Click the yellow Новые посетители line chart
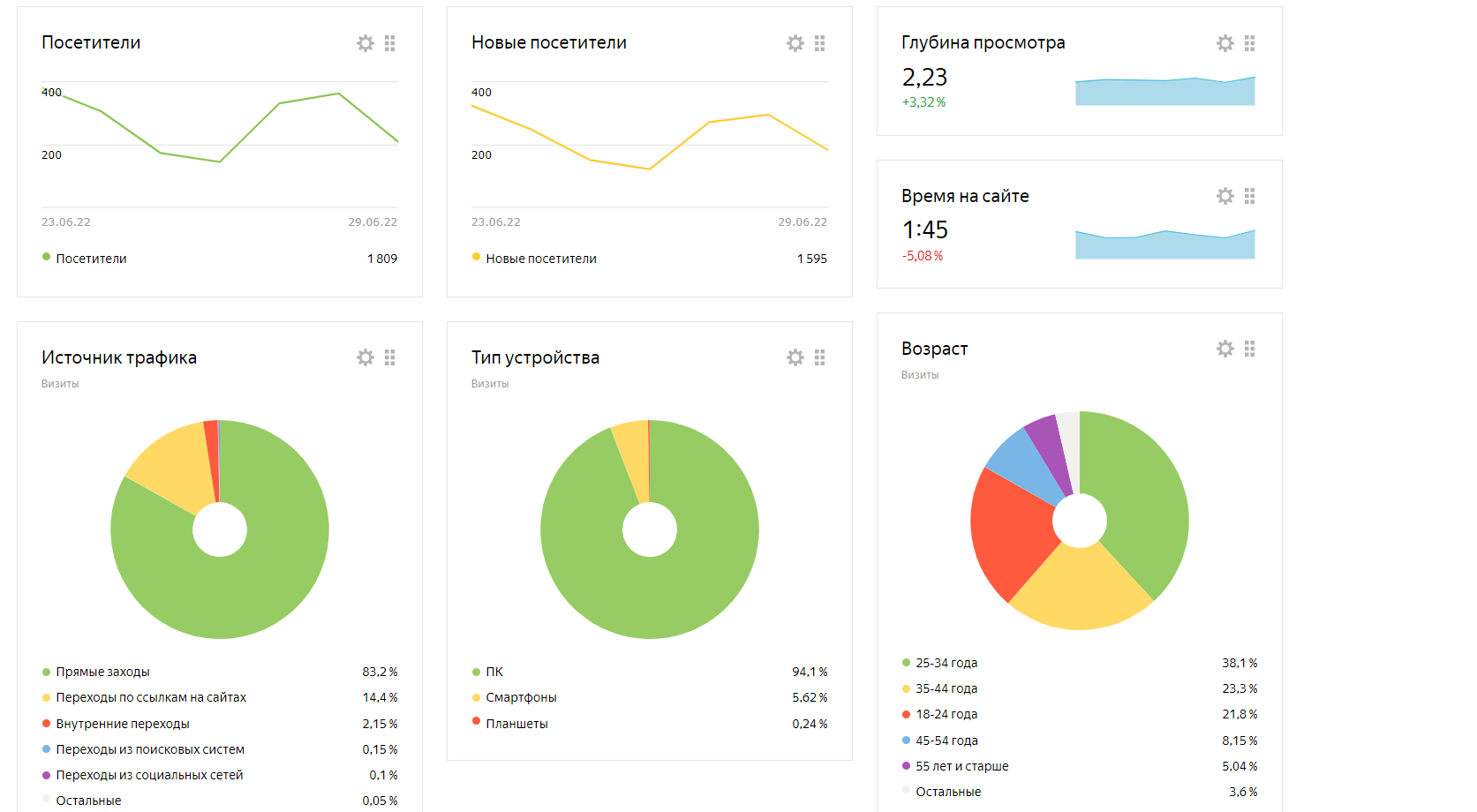Image resolution: width=1477 pixels, height=812 pixels. [650, 144]
